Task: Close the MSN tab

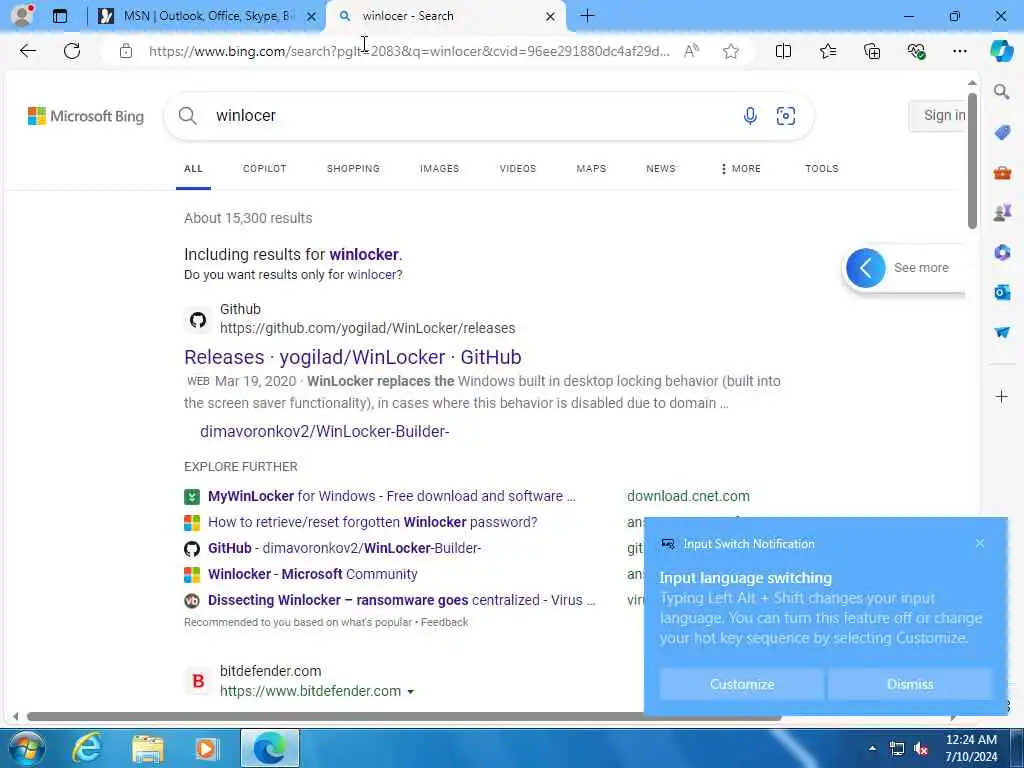Action: click(x=312, y=16)
